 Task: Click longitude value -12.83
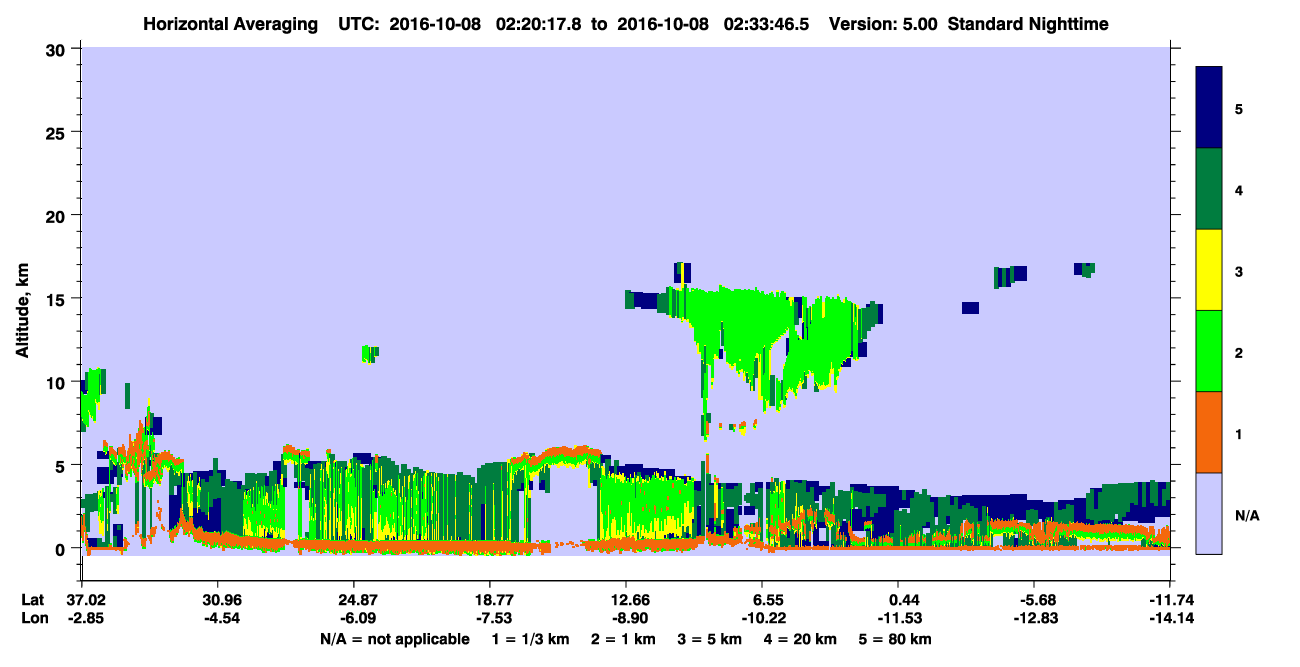click(x=1034, y=618)
